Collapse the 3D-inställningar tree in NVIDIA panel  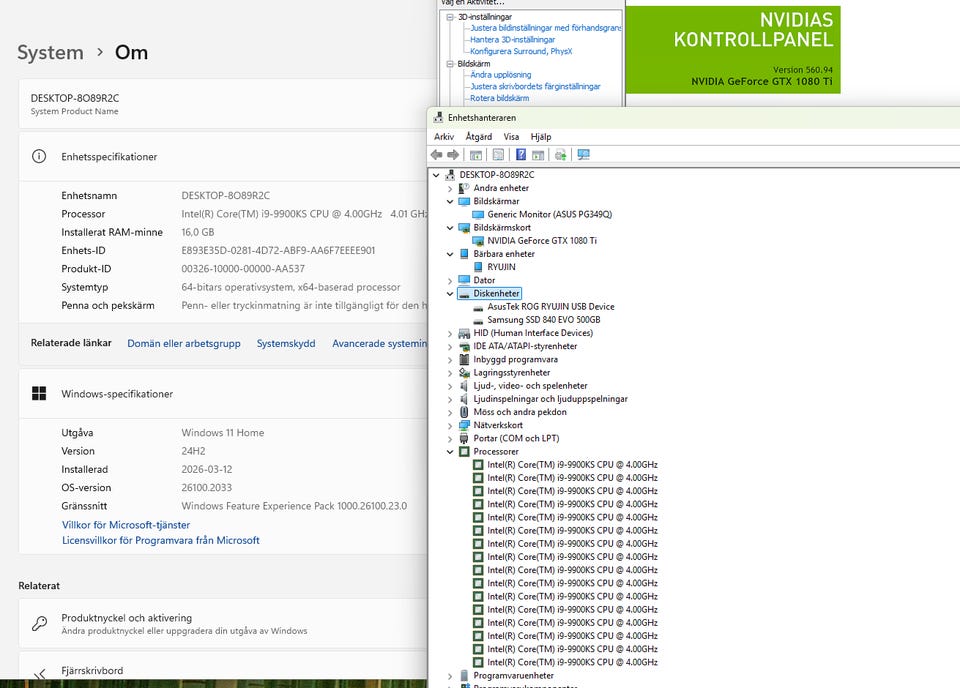coord(450,17)
